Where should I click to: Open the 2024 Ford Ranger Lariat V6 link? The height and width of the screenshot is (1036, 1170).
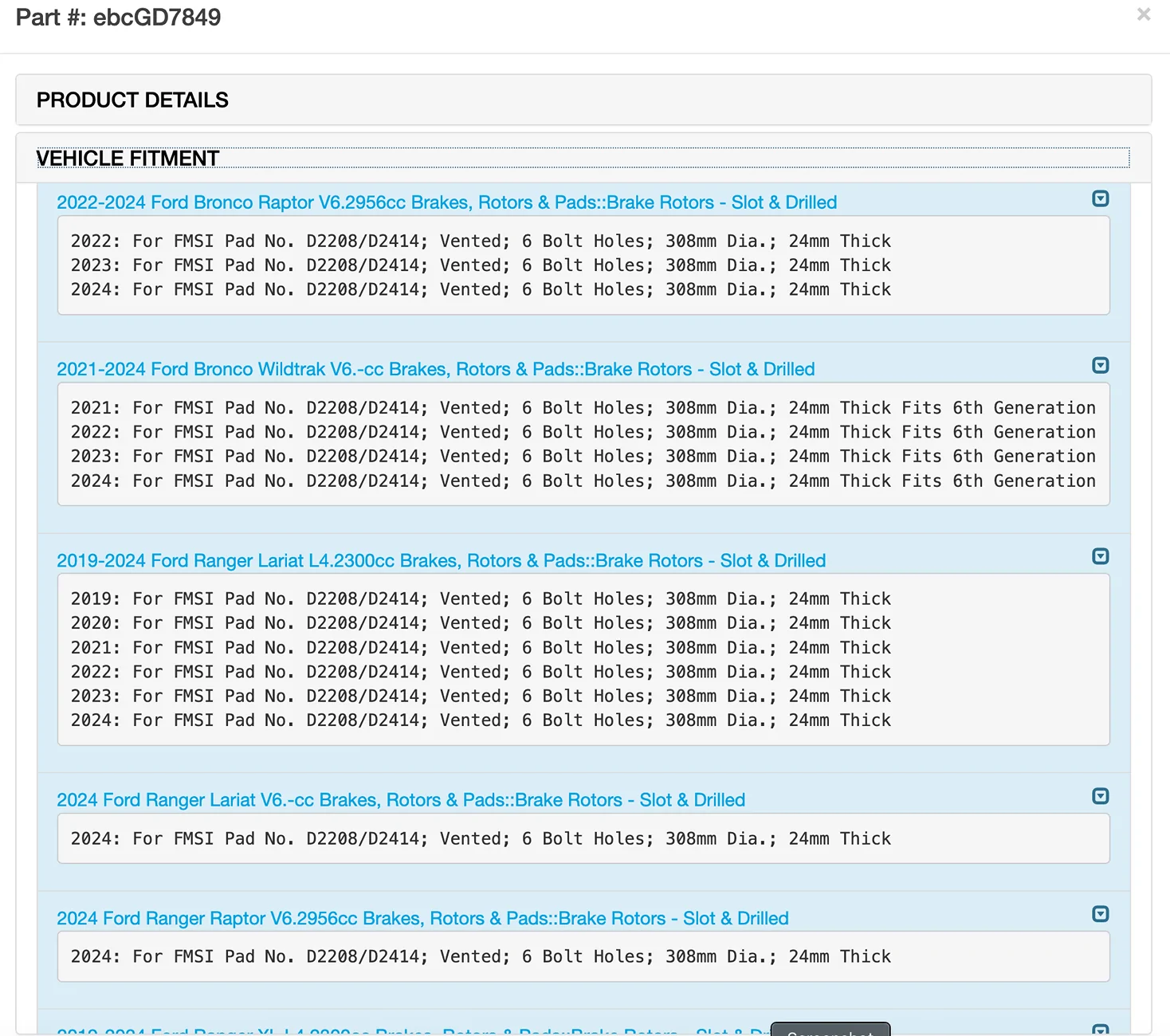[x=401, y=799]
